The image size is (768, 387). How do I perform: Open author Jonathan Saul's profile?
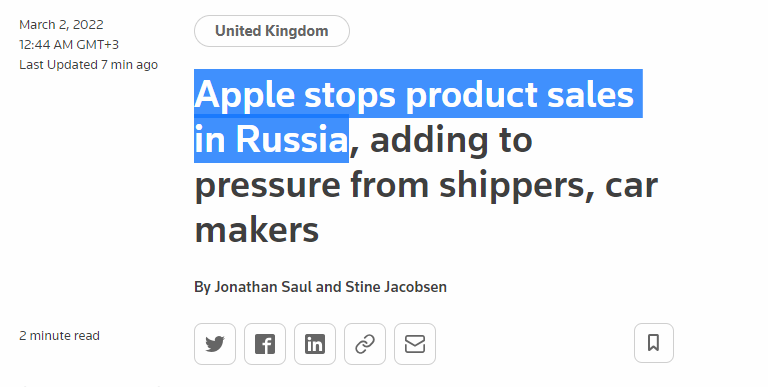point(263,287)
